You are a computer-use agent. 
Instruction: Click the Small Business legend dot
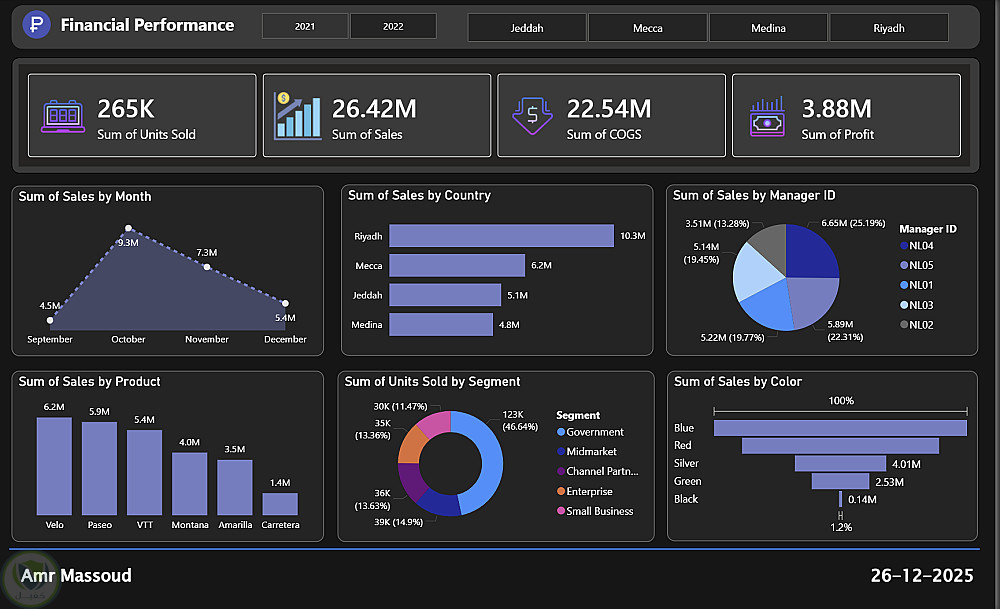(561, 511)
